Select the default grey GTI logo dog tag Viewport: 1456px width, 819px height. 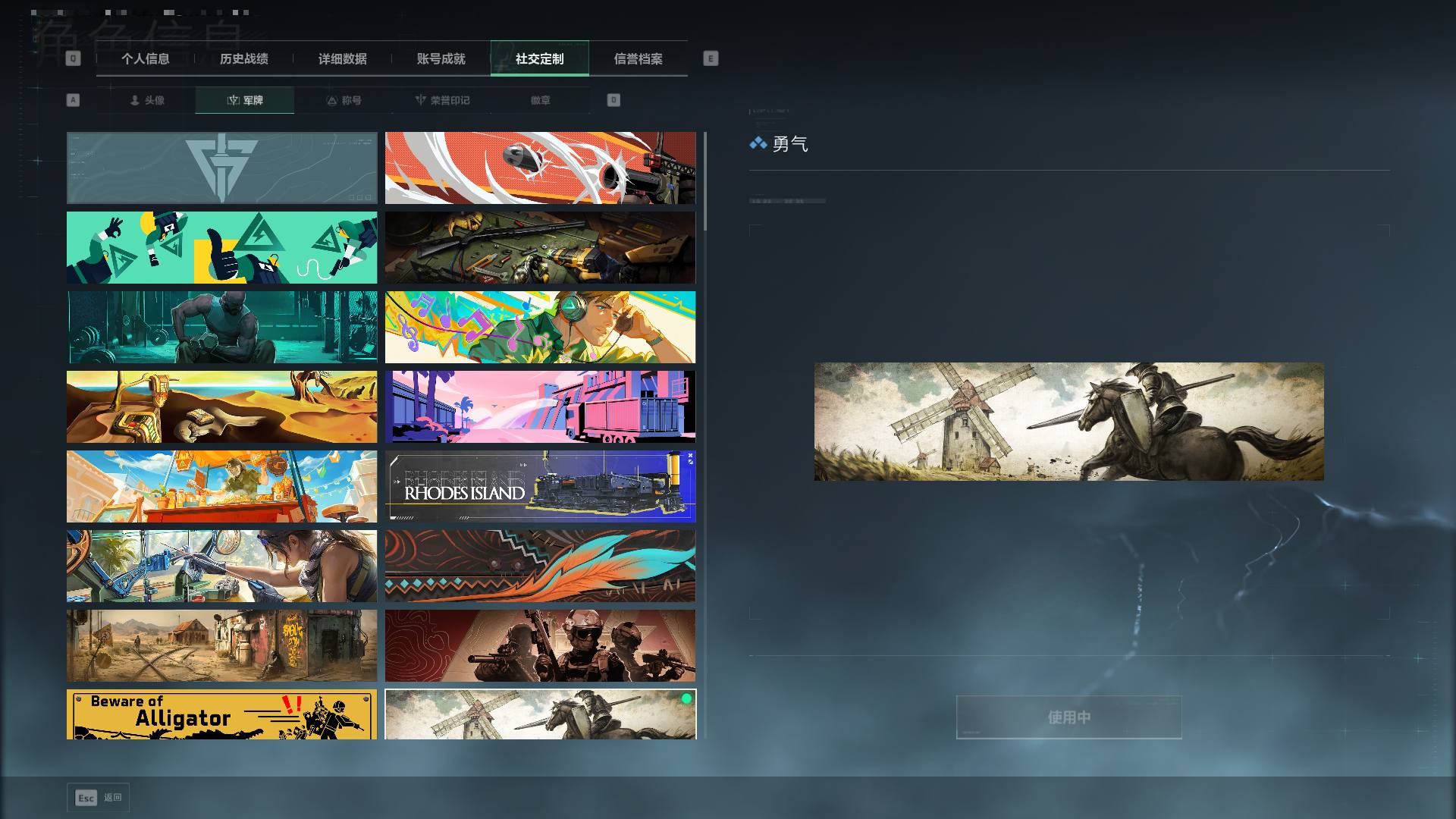click(x=222, y=168)
